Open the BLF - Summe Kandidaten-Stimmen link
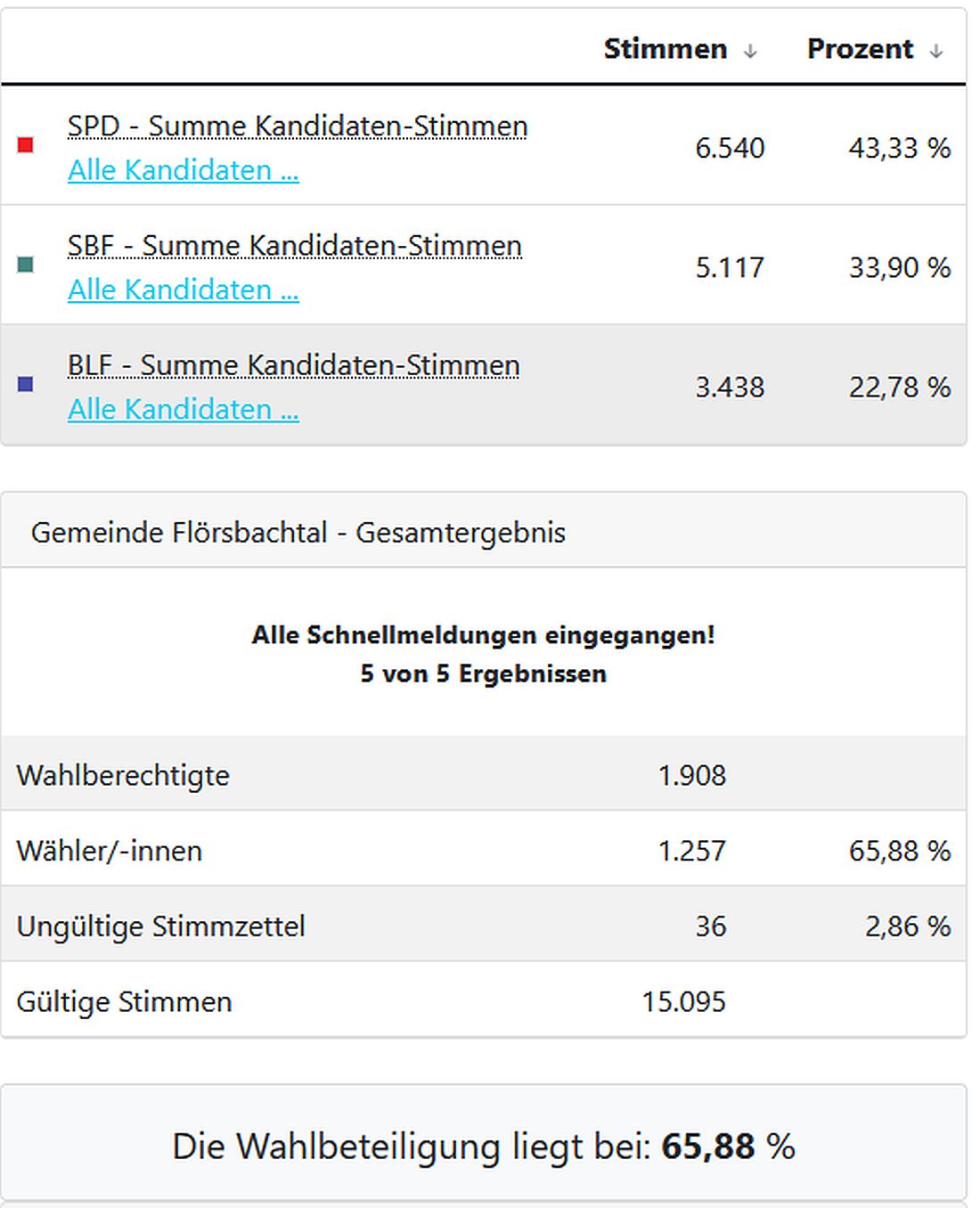980x1208 pixels. [293, 364]
